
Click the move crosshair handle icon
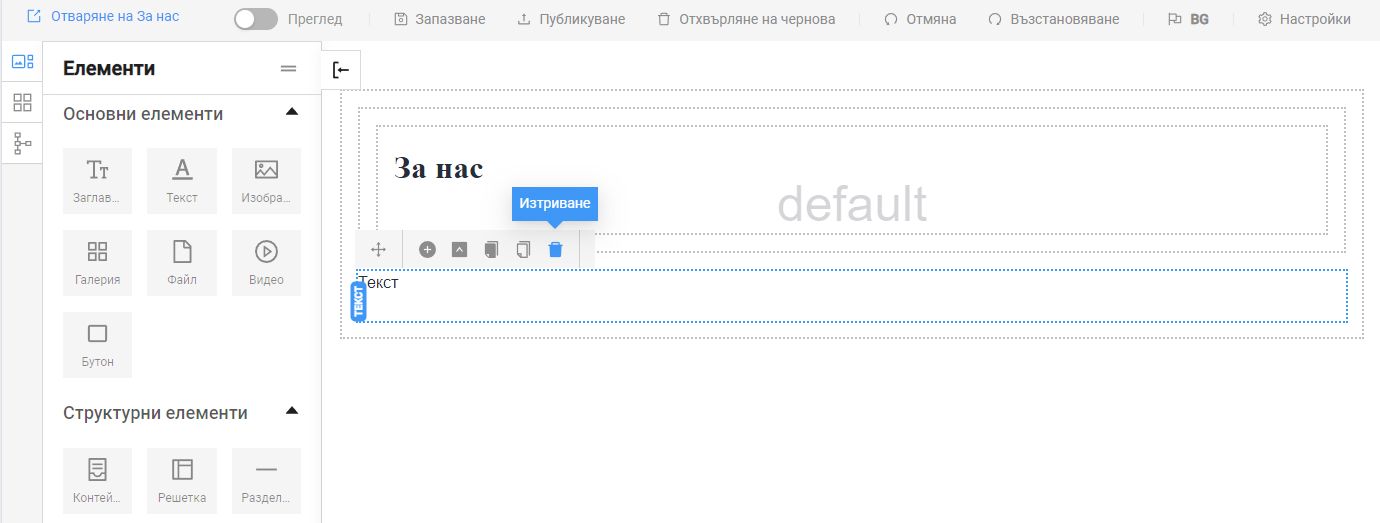pos(378,250)
